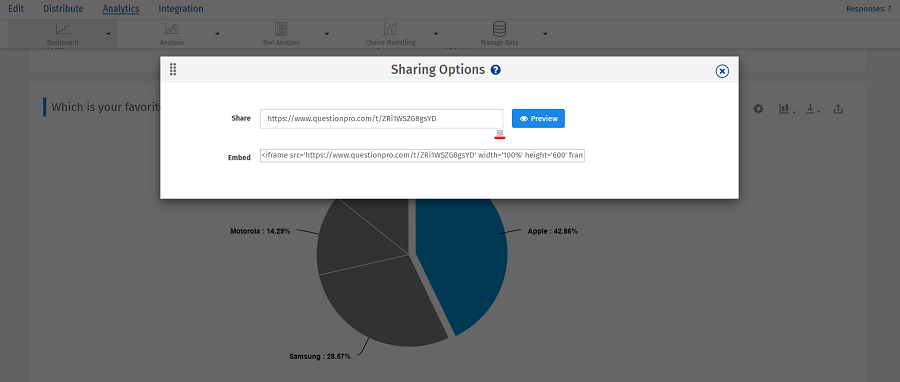Click the Choice Modelling icon
The image size is (900, 382).
[390, 29]
